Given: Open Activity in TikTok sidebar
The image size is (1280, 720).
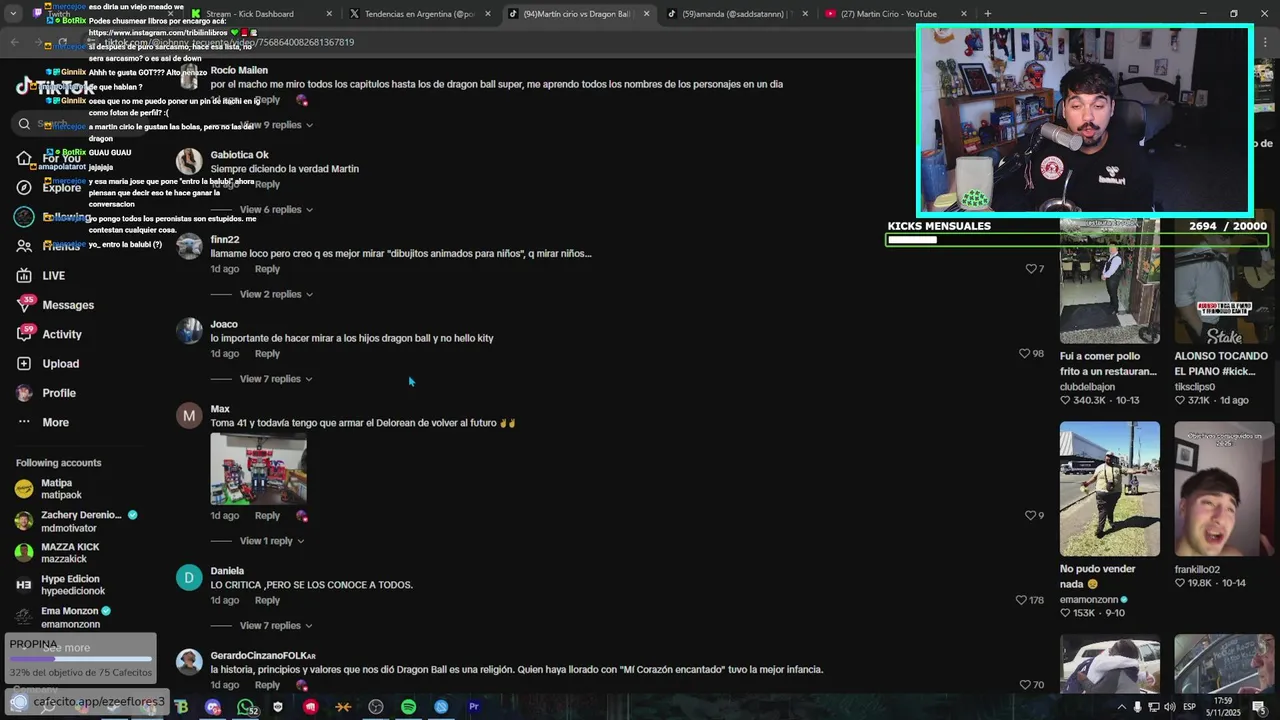Looking at the screenshot, I should [x=61, y=334].
